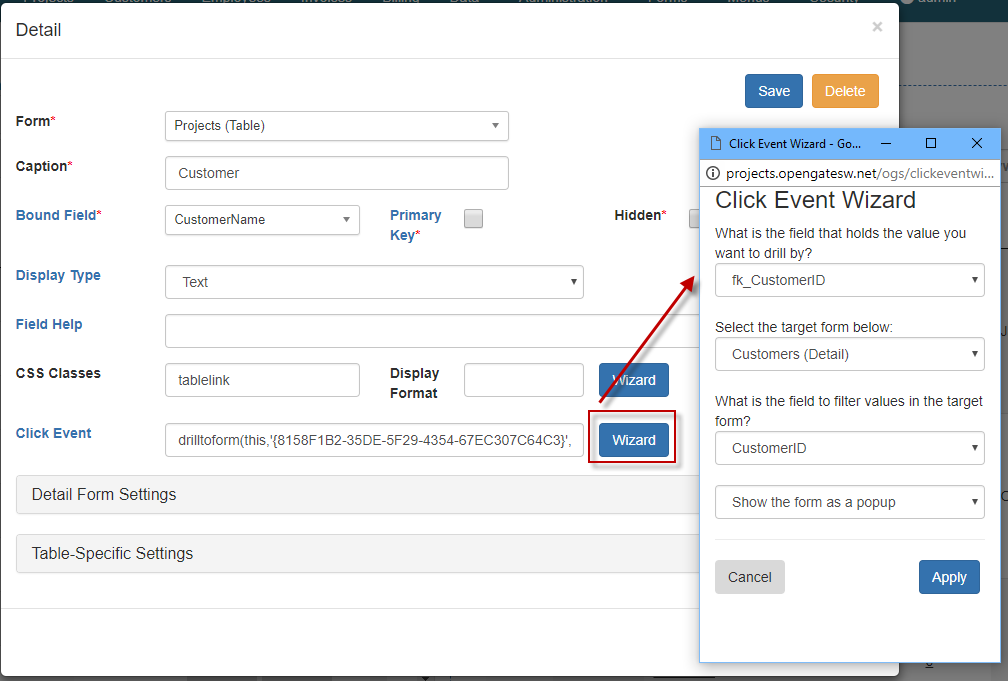
Task: Click inside the Caption input field
Action: 336,173
